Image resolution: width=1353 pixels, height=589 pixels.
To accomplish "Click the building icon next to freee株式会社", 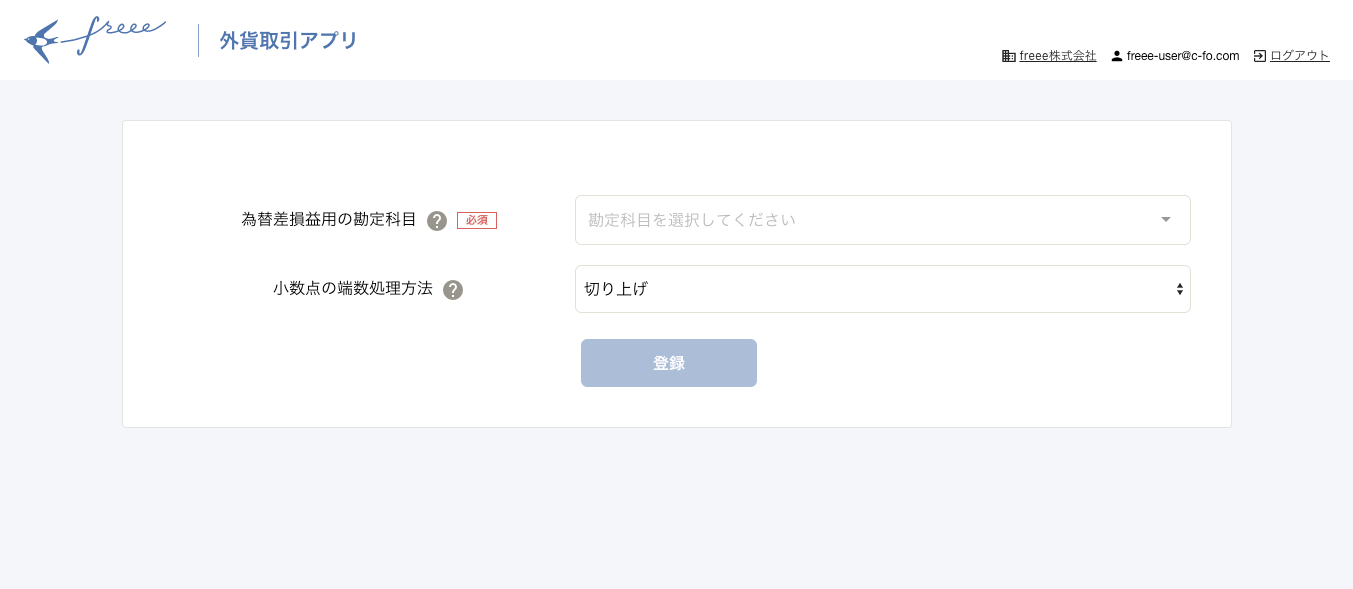I will [1009, 56].
